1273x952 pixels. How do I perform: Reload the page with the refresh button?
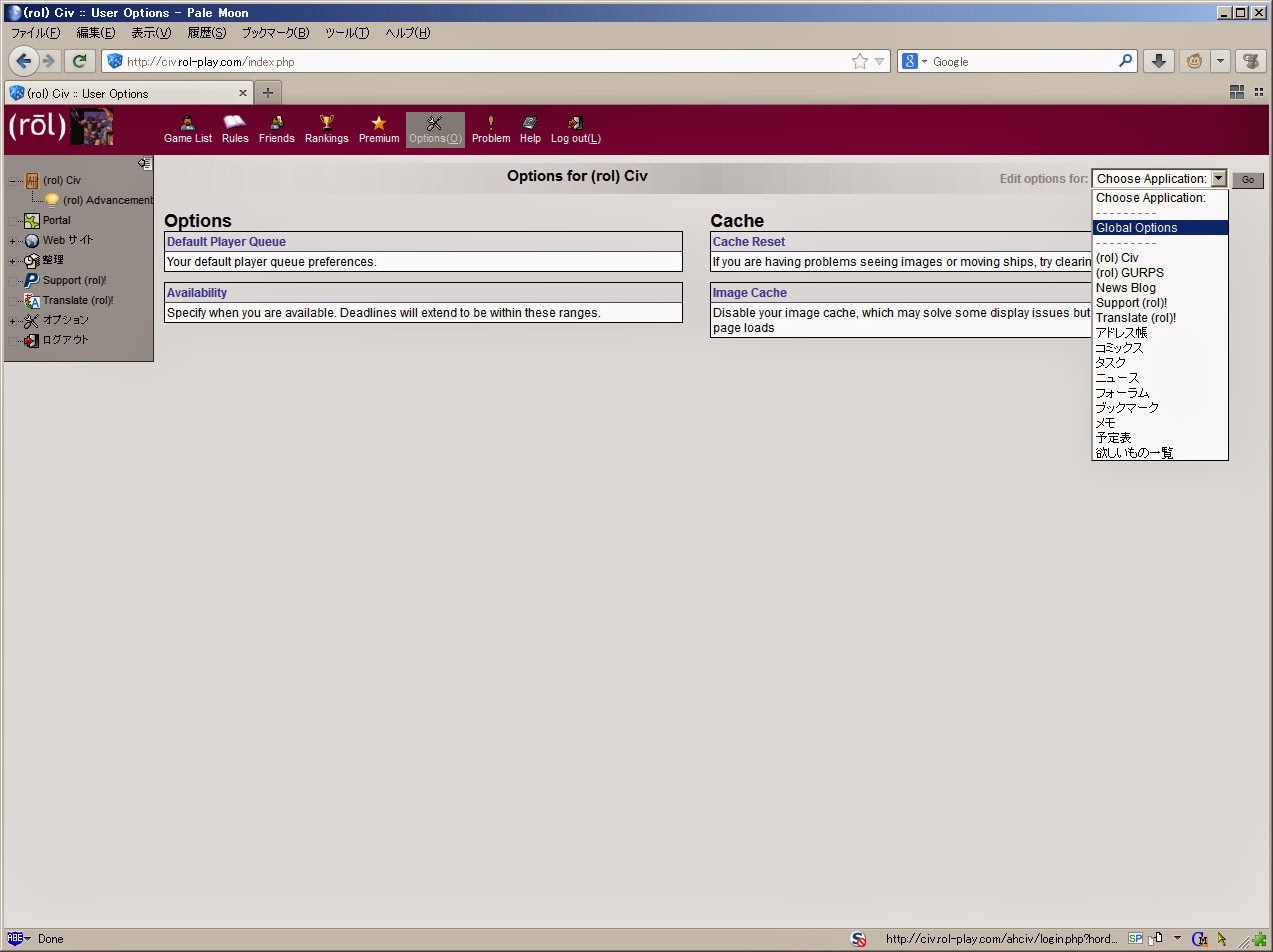coord(80,61)
